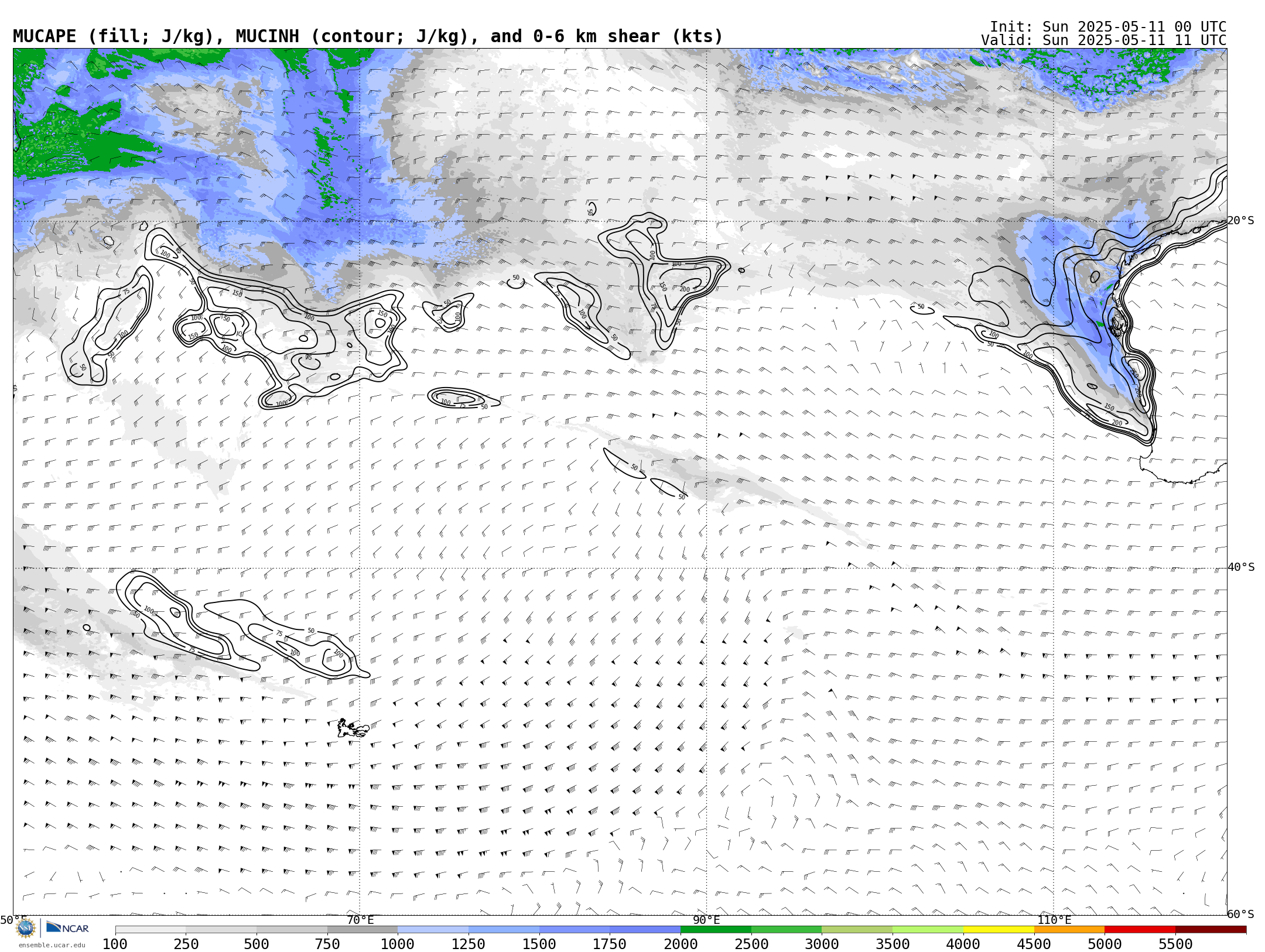Click the colorbar label 500
This screenshot has height=952, width=1265.
click(x=257, y=944)
